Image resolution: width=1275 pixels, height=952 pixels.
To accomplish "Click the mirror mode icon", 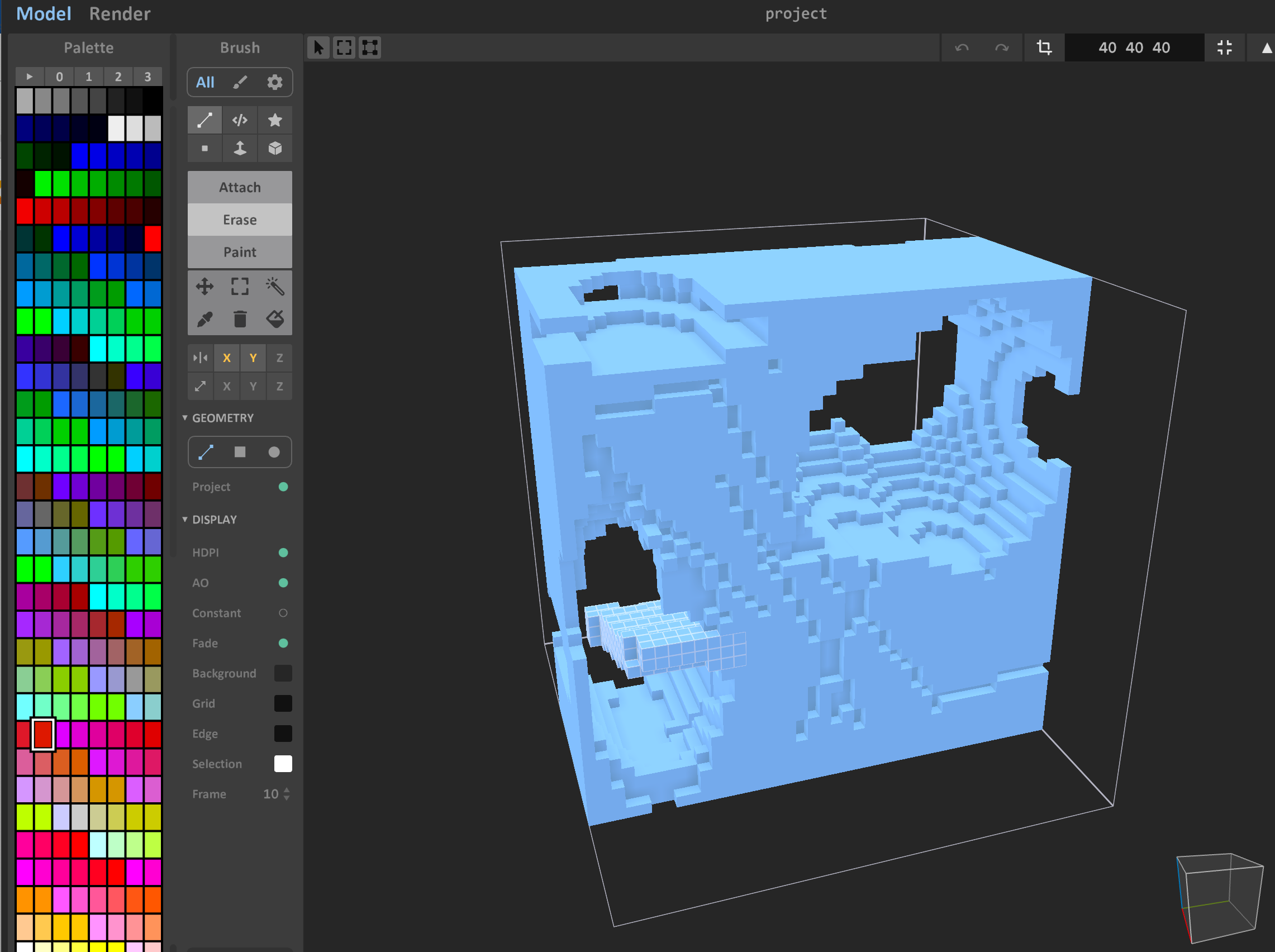I will click(201, 358).
